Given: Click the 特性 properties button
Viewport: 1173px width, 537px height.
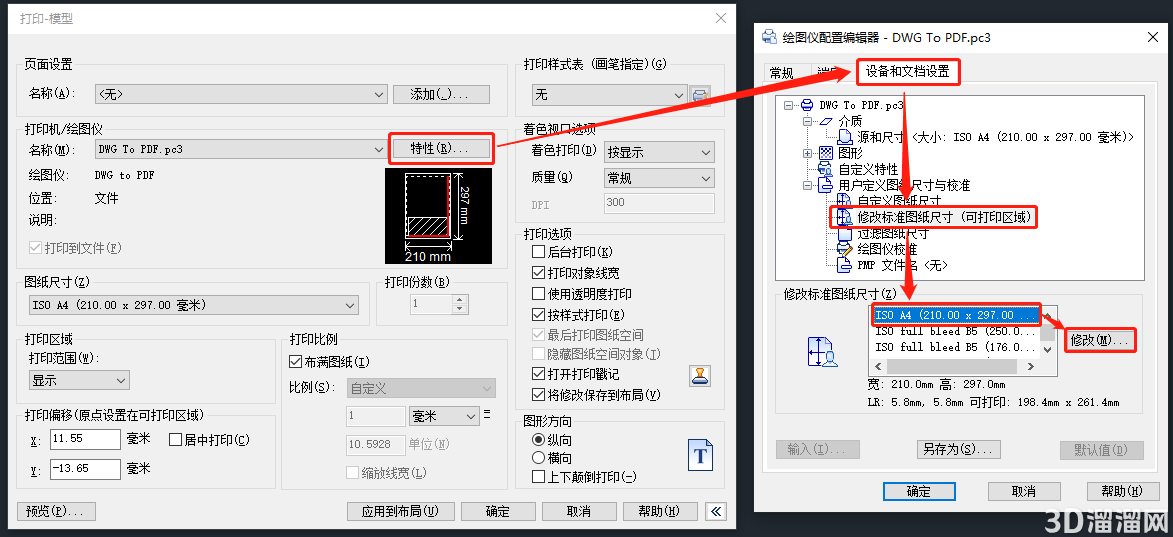Looking at the screenshot, I should [x=441, y=148].
